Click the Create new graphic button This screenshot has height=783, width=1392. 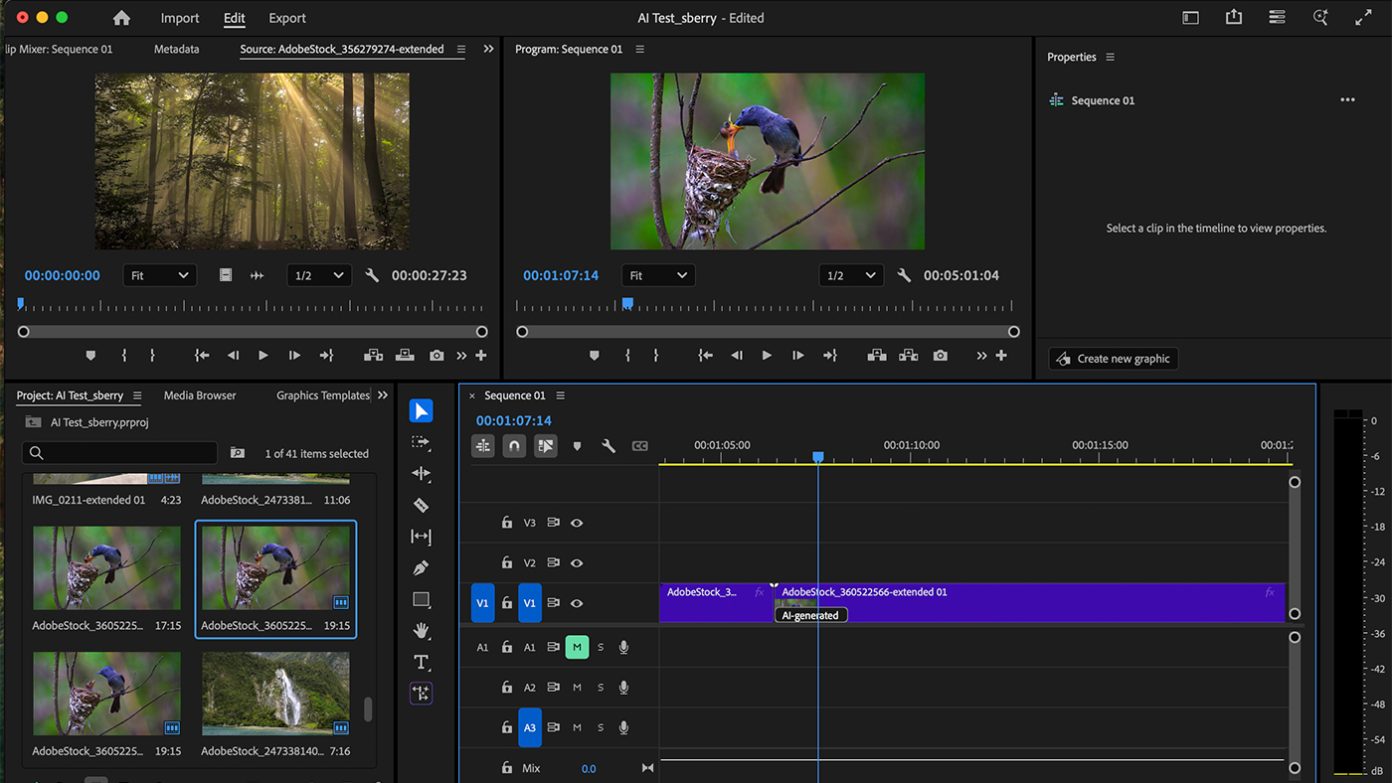point(1112,358)
